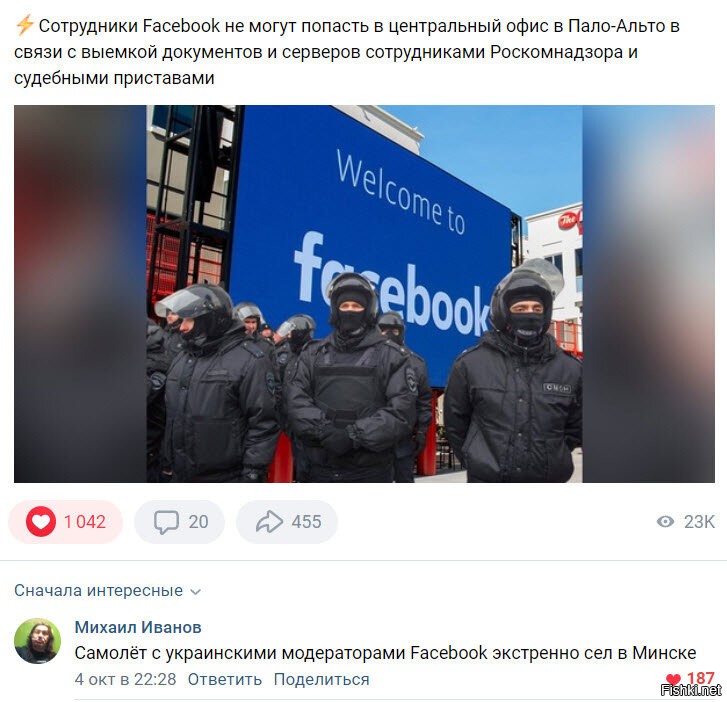Click the lightning bolt emoji in post
Screen dimensions: 727x702
pos(24,25)
